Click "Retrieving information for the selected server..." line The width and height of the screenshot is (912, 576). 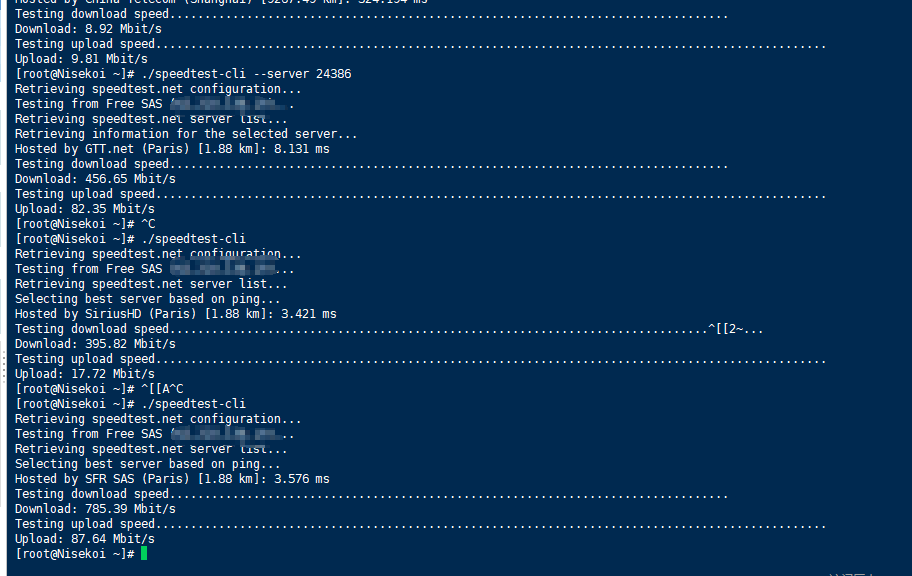click(186, 134)
